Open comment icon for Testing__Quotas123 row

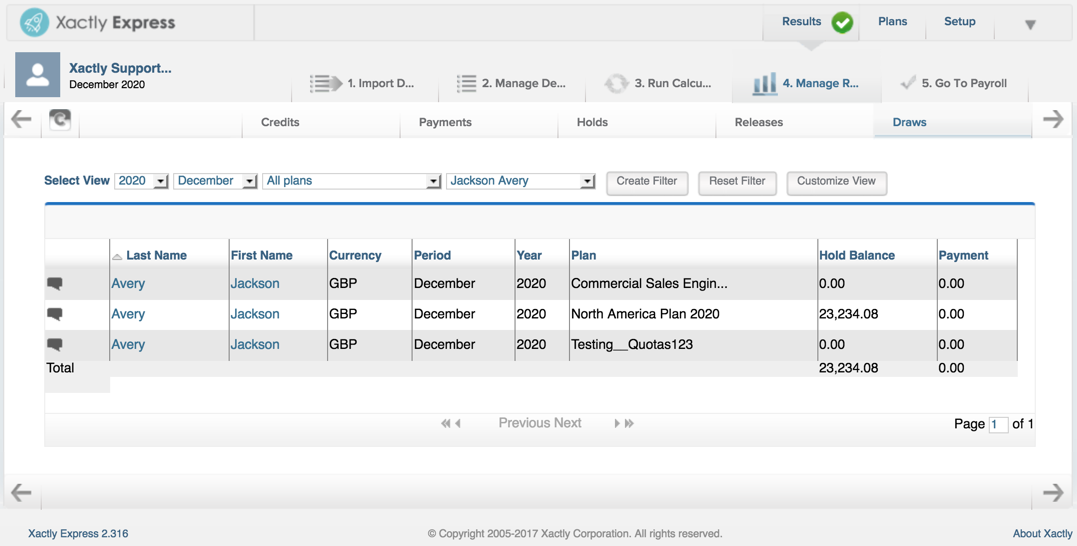coord(55,345)
